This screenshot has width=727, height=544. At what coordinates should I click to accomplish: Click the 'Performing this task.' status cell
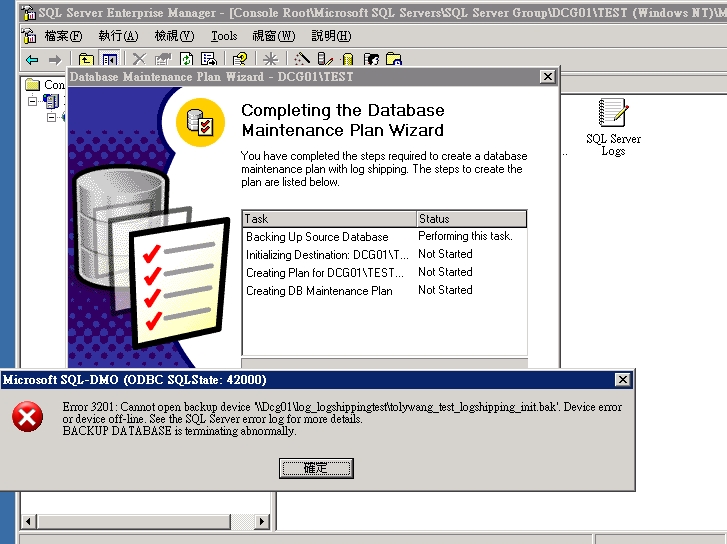[465, 236]
